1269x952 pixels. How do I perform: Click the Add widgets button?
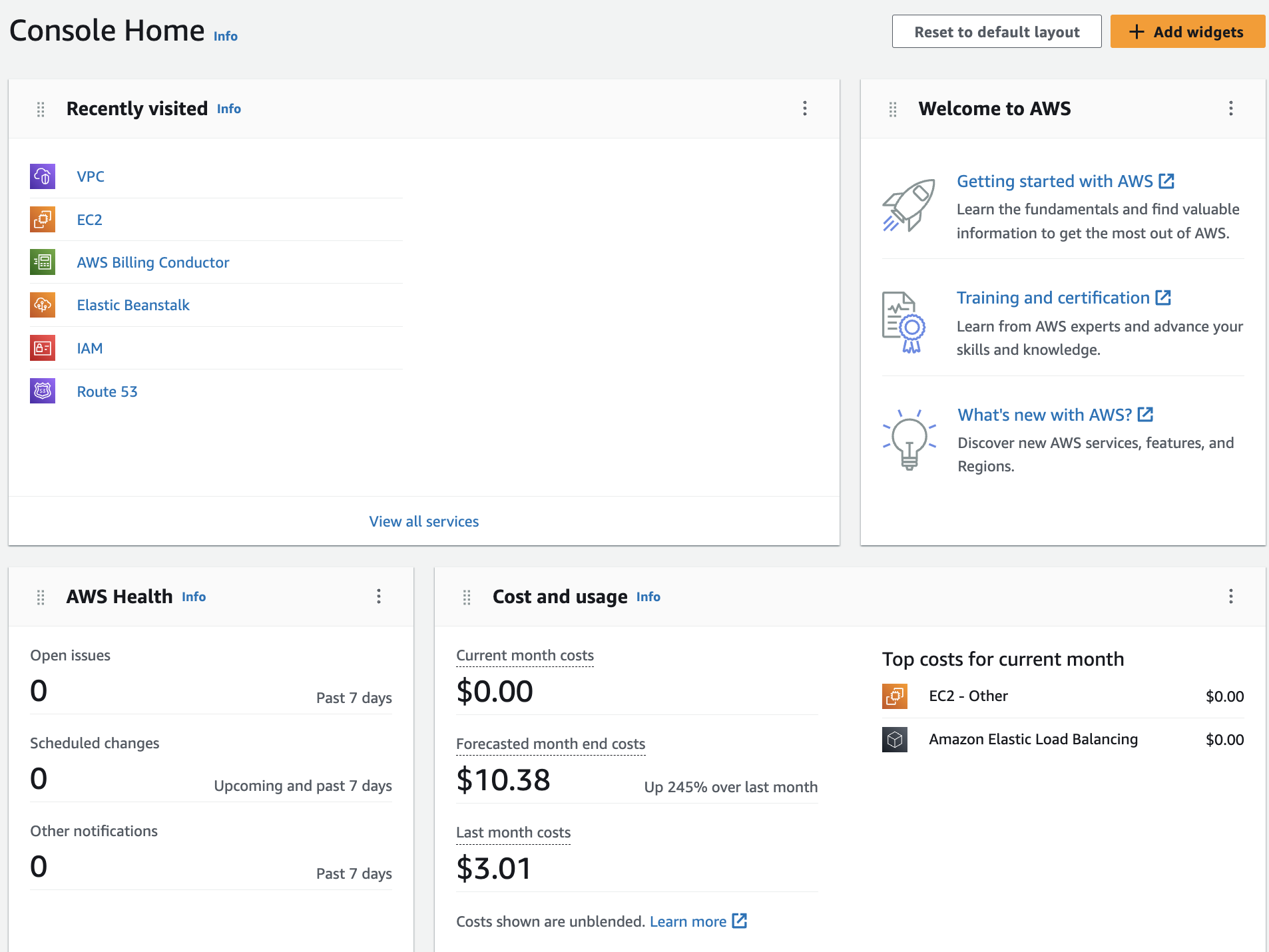click(x=1188, y=32)
